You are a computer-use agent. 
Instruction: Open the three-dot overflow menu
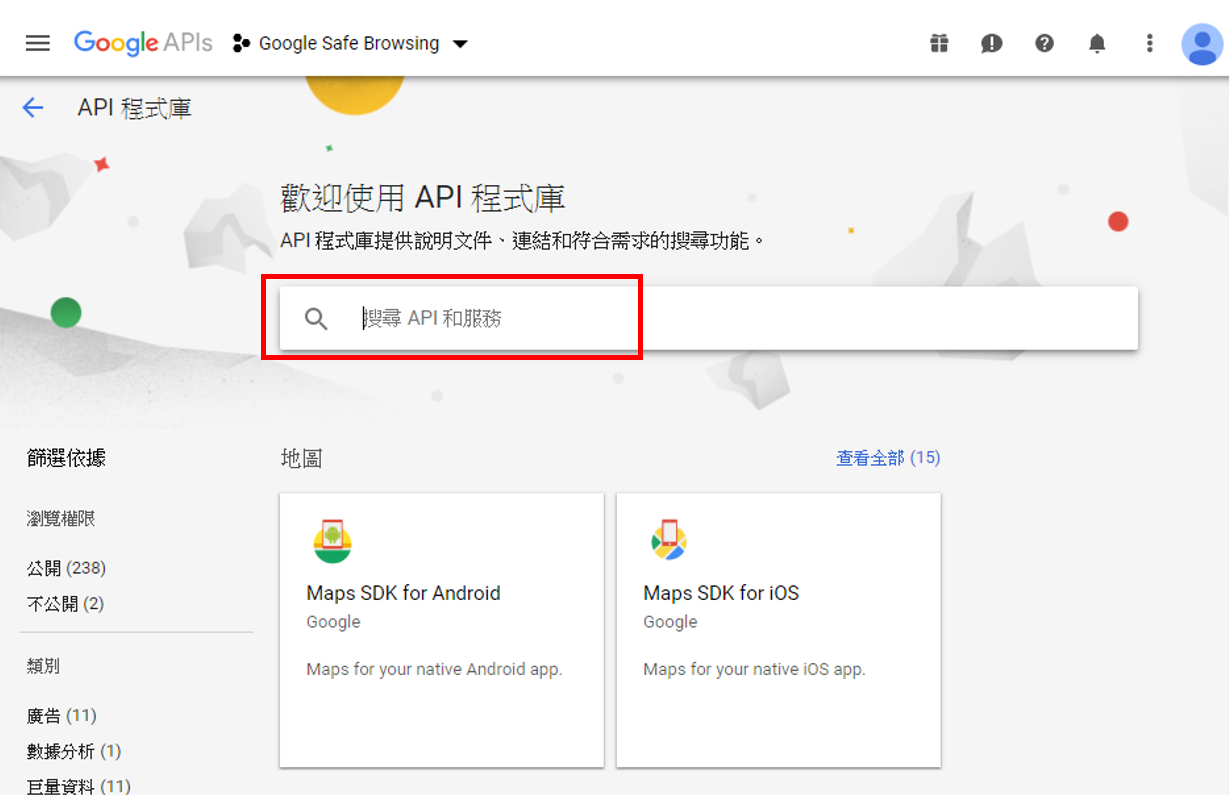1149,43
